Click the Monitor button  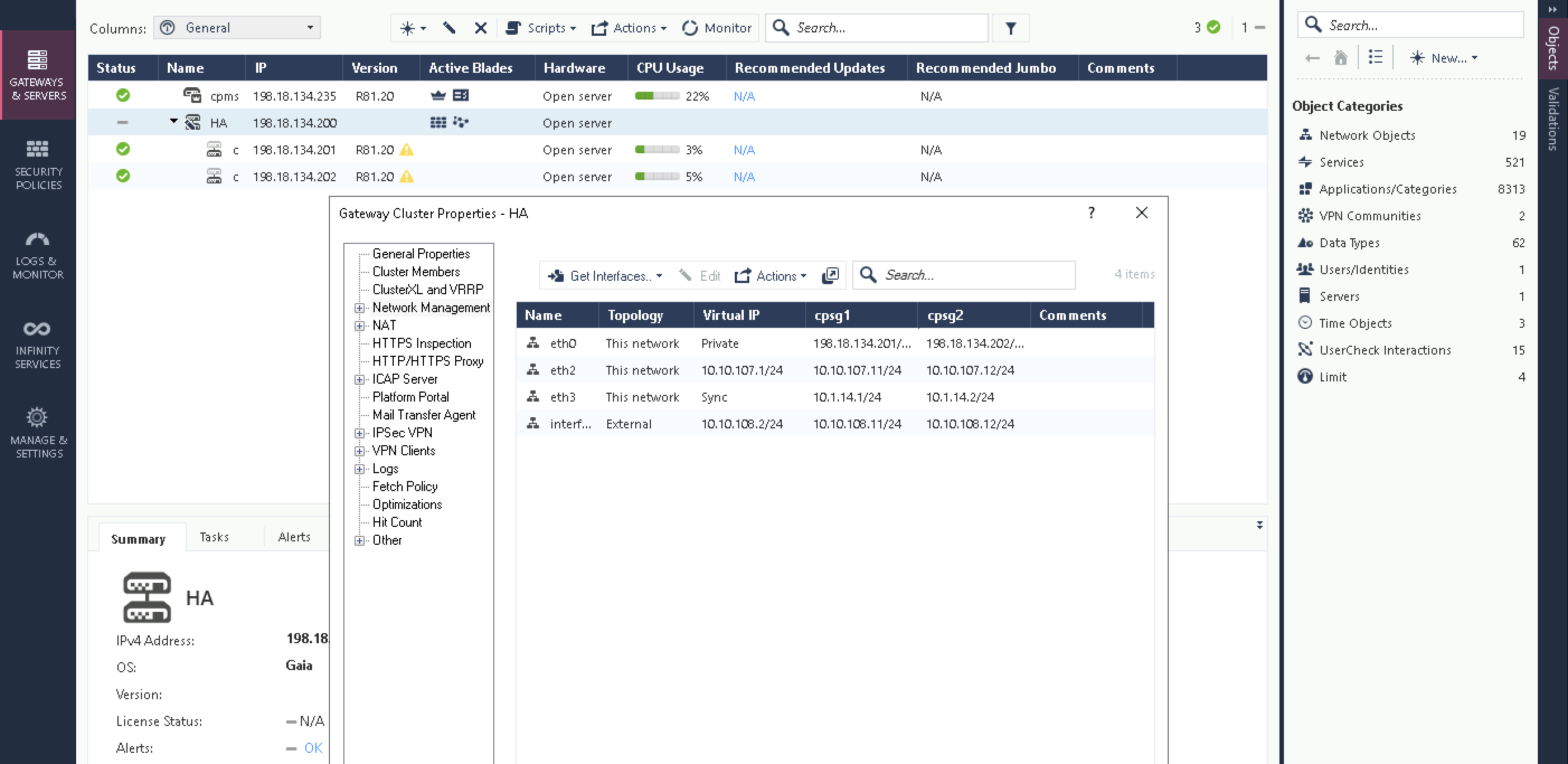[717, 28]
